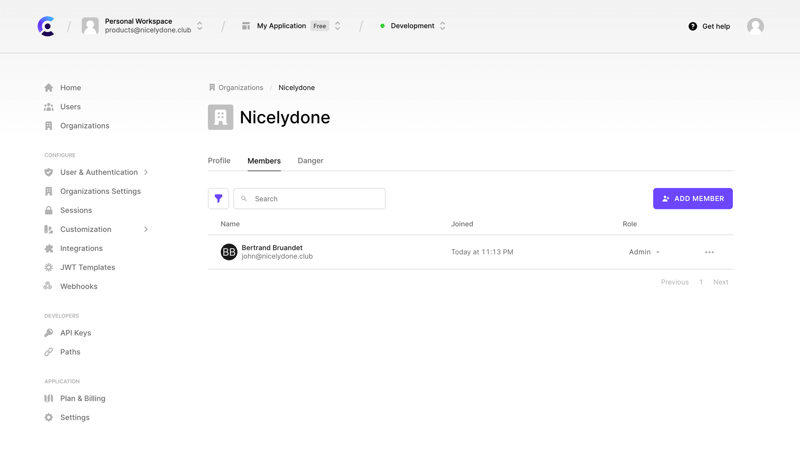Click the User & Authentication shield icon
The height and width of the screenshot is (459, 800).
pos(48,172)
